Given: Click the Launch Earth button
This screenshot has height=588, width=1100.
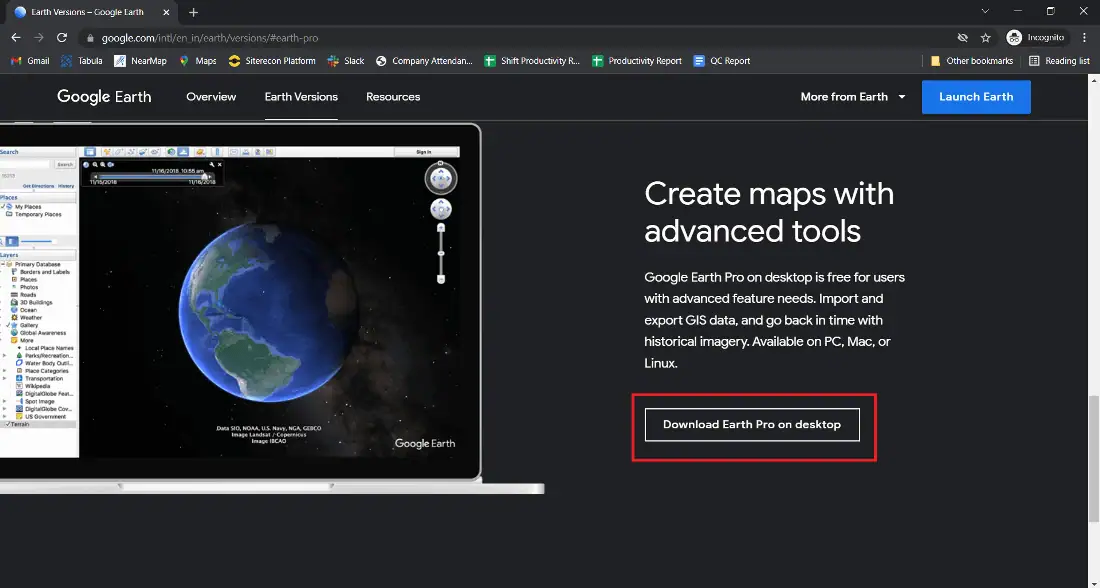Looking at the screenshot, I should pyautogui.click(x=976, y=97).
